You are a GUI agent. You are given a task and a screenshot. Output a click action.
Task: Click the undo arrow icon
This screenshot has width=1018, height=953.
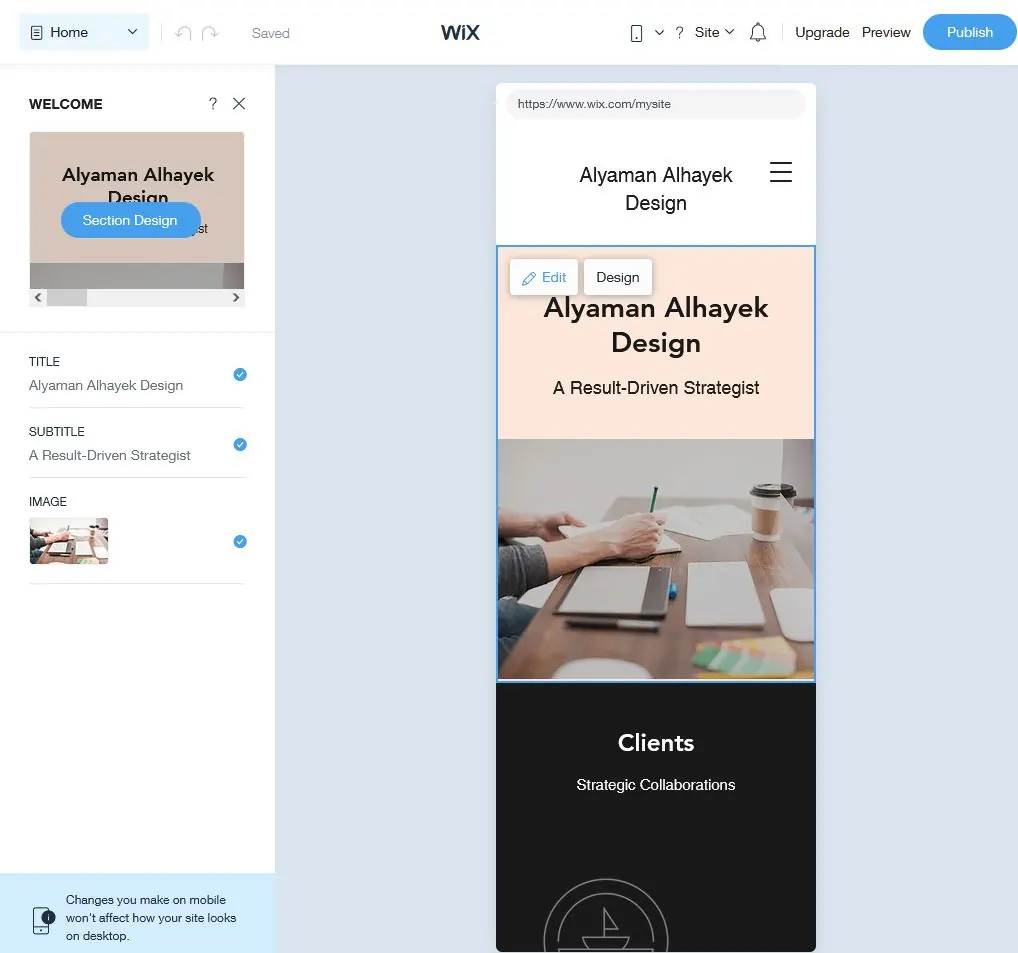tap(183, 32)
